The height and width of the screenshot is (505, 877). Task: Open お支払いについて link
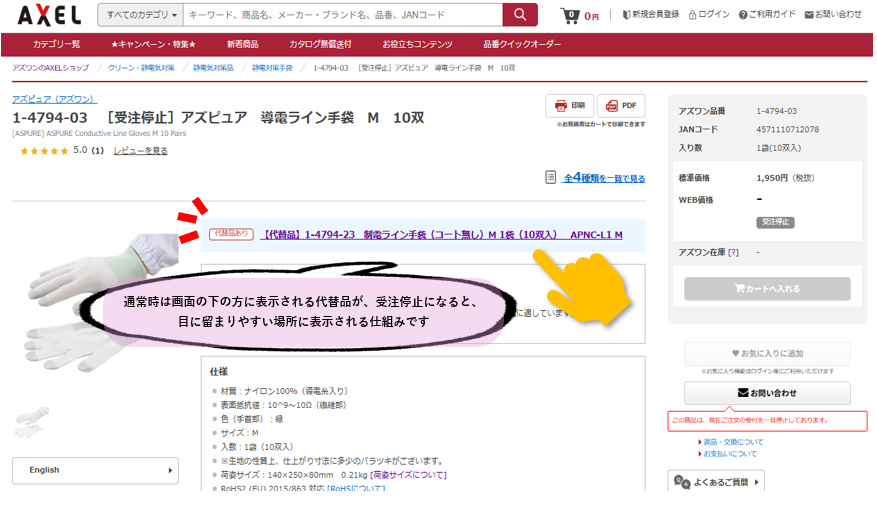pos(729,454)
